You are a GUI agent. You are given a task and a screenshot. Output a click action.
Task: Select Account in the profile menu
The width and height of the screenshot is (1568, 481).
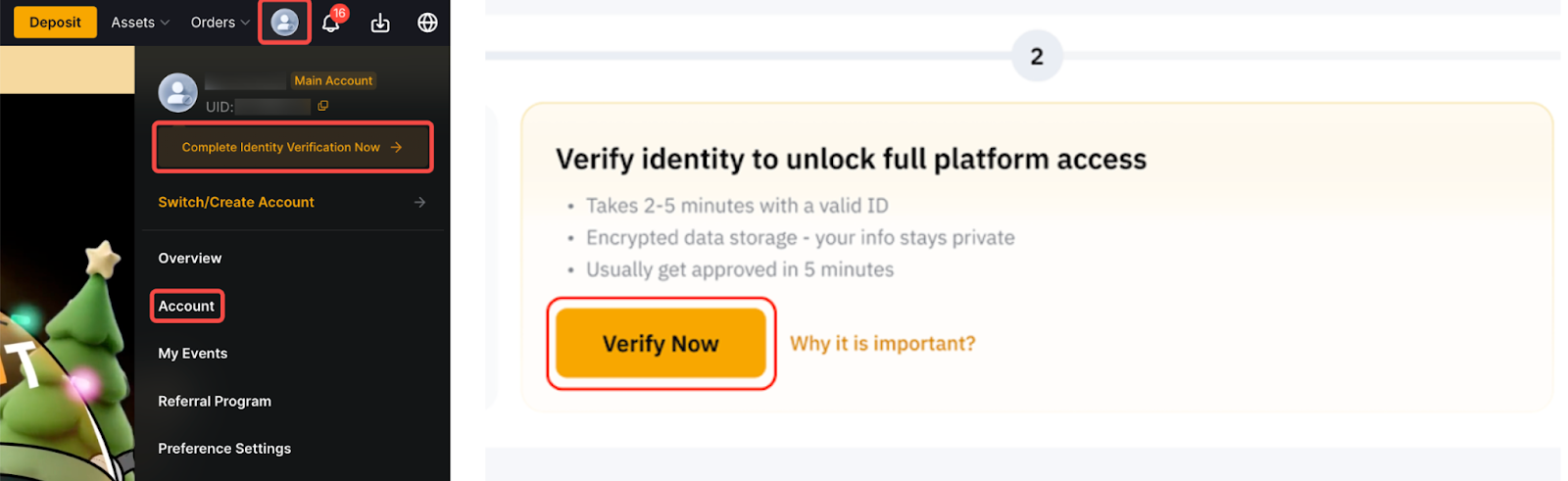pos(186,306)
